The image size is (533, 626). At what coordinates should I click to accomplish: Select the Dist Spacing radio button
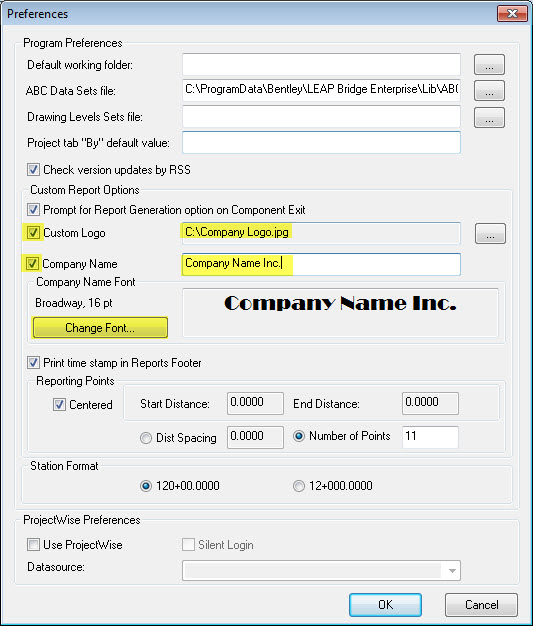146,438
